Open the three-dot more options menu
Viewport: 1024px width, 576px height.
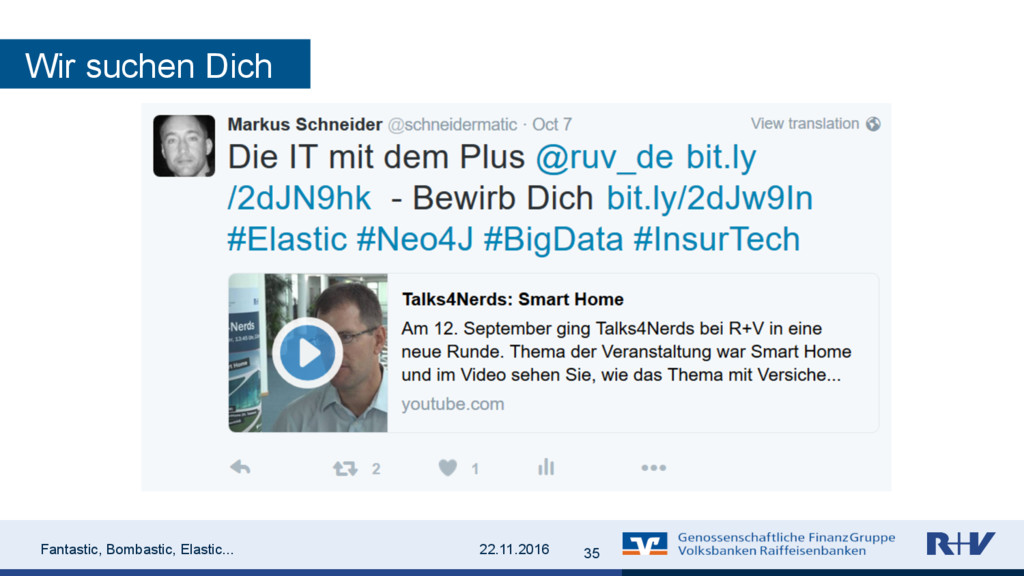tap(654, 468)
